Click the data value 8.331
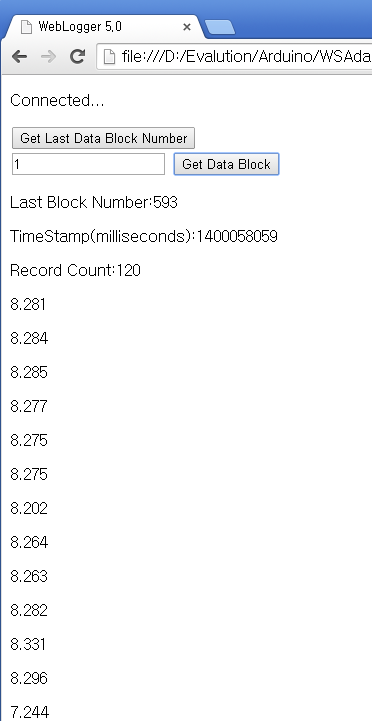372x721 pixels. pos(28,644)
